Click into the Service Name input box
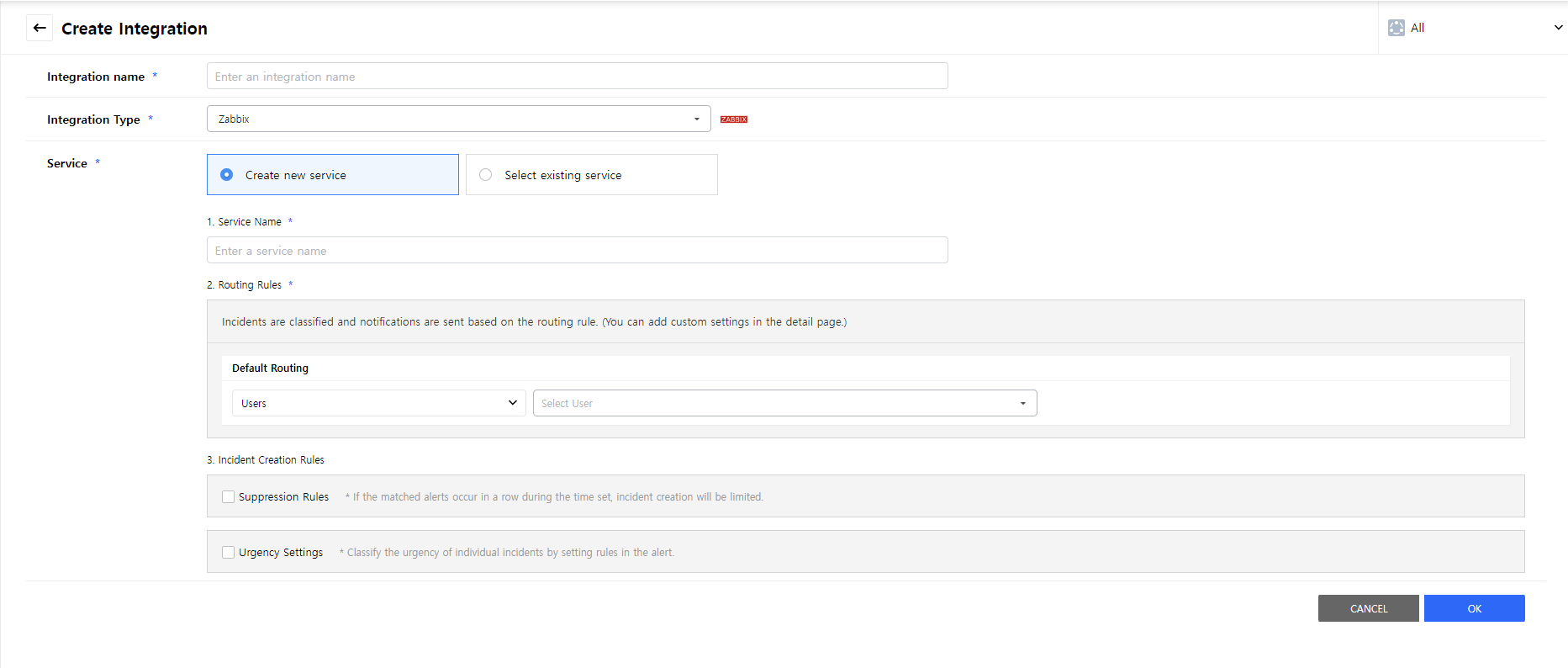The image size is (1568, 668). [x=577, y=250]
